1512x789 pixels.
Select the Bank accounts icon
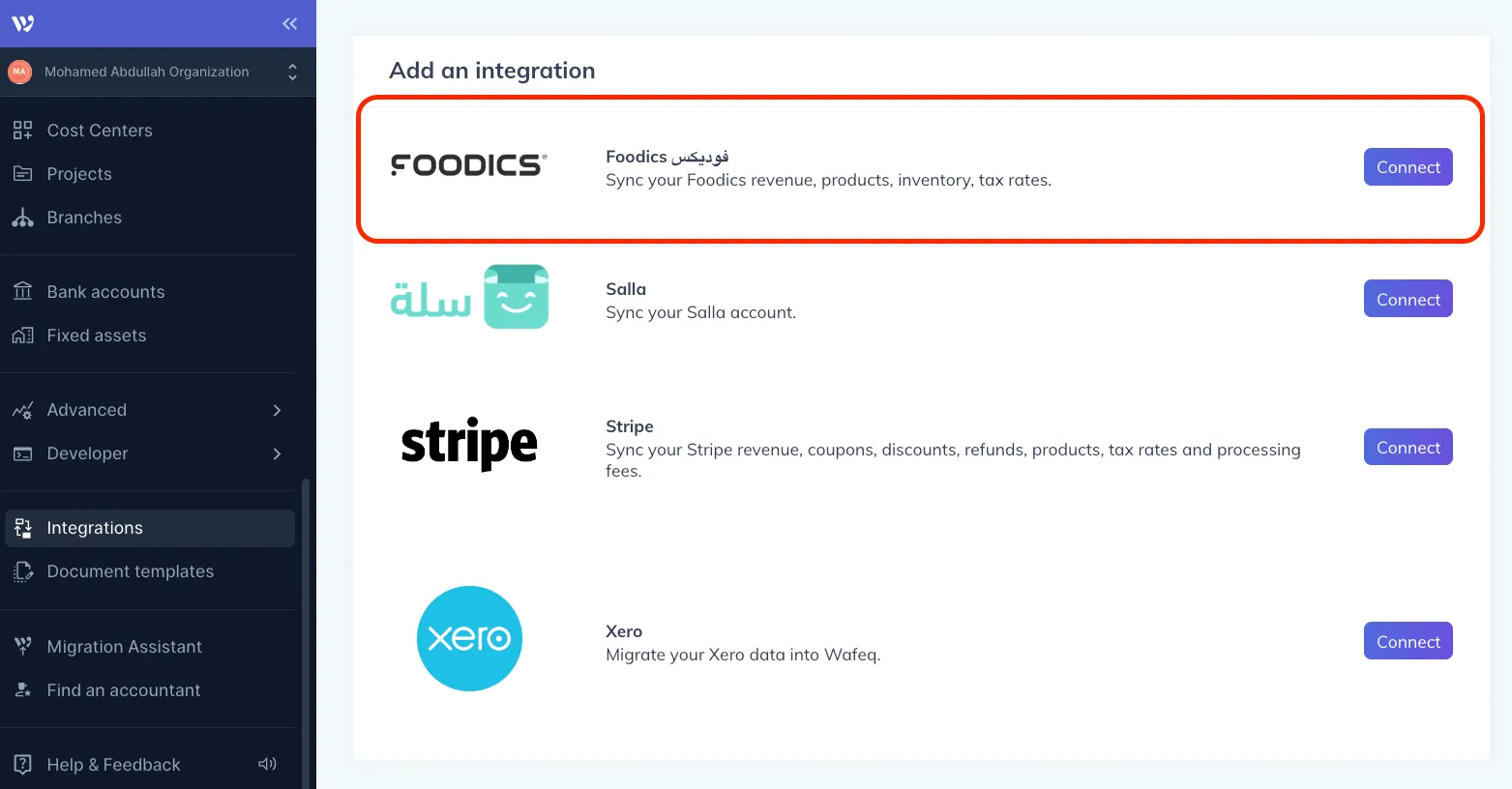pos(23,291)
